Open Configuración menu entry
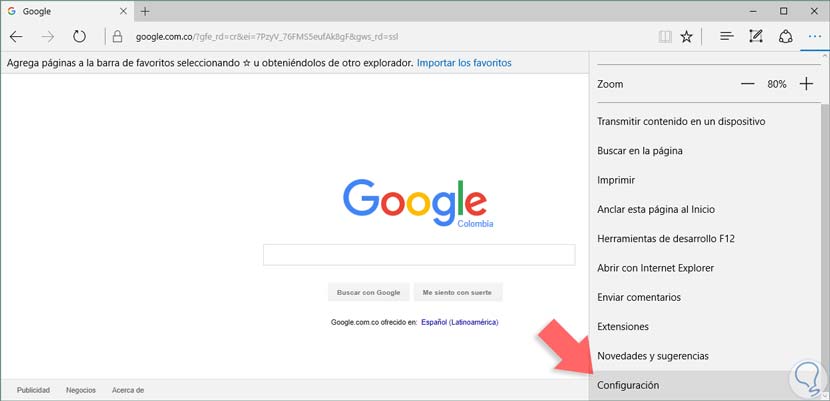Image resolution: width=830 pixels, height=401 pixels. [x=704, y=385]
